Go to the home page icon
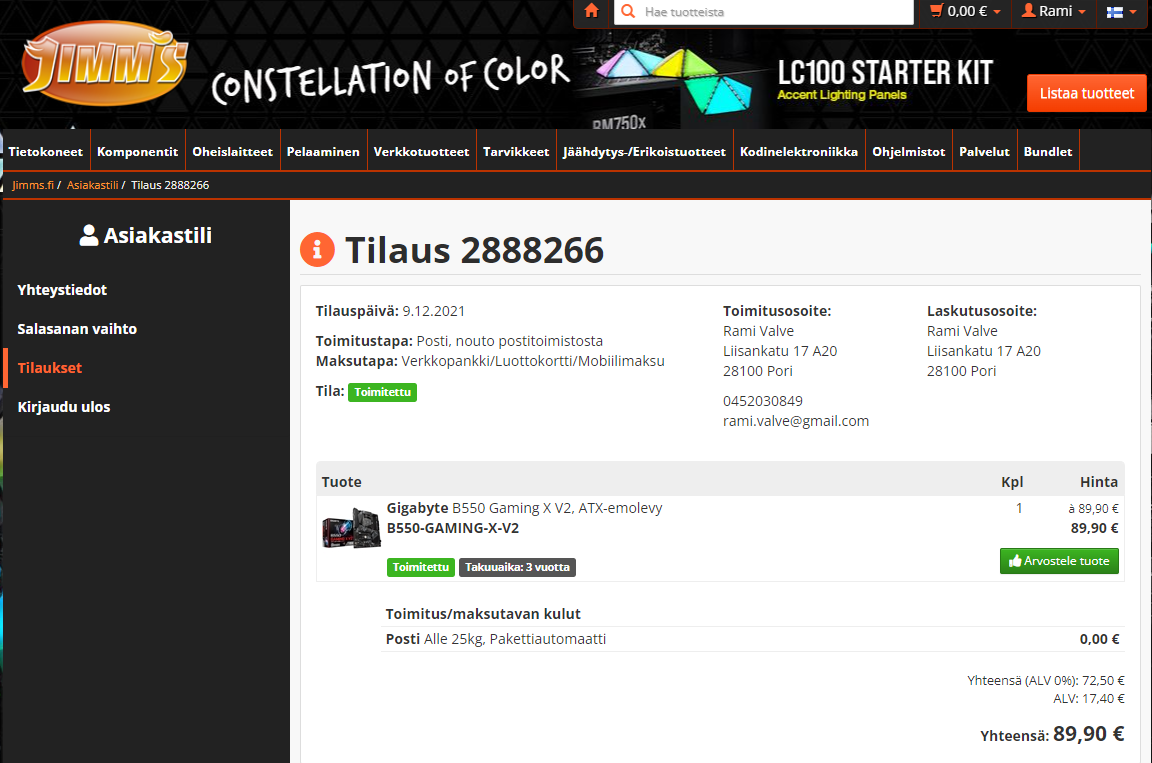Viewport: 1152px width, 763px height. pyautogui.click(x=591, y=11)
